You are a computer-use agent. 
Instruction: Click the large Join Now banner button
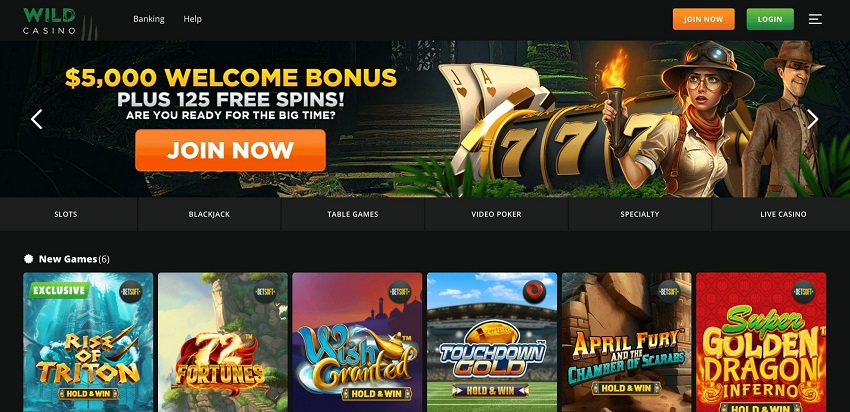tap(230, 150)
